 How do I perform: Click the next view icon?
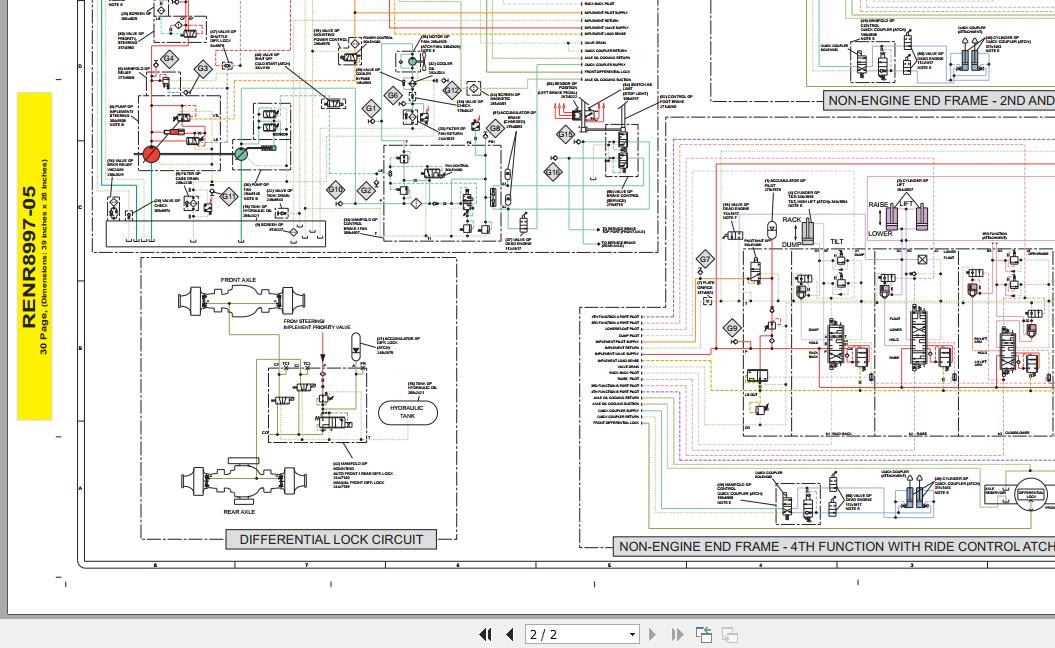729,634
